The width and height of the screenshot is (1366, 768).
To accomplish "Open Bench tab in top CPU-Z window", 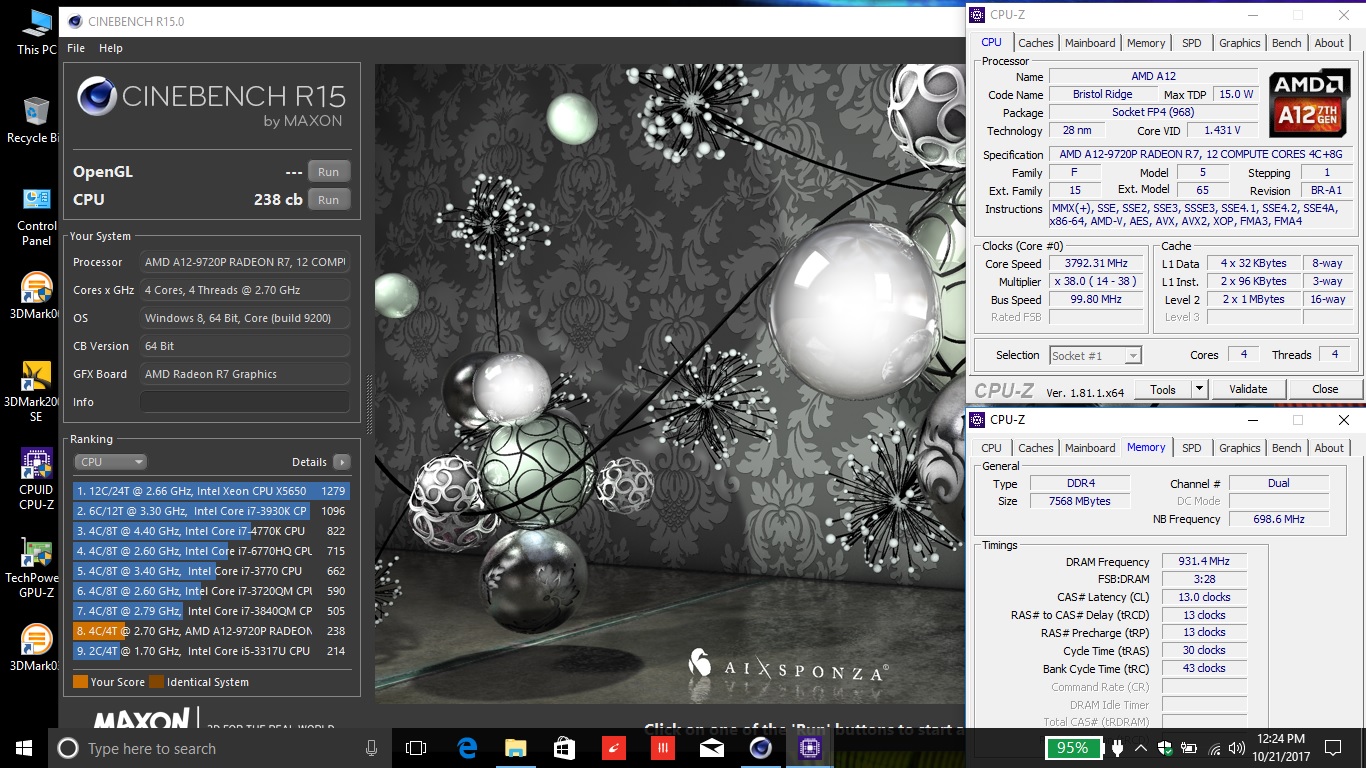I will click(1287, 43).
